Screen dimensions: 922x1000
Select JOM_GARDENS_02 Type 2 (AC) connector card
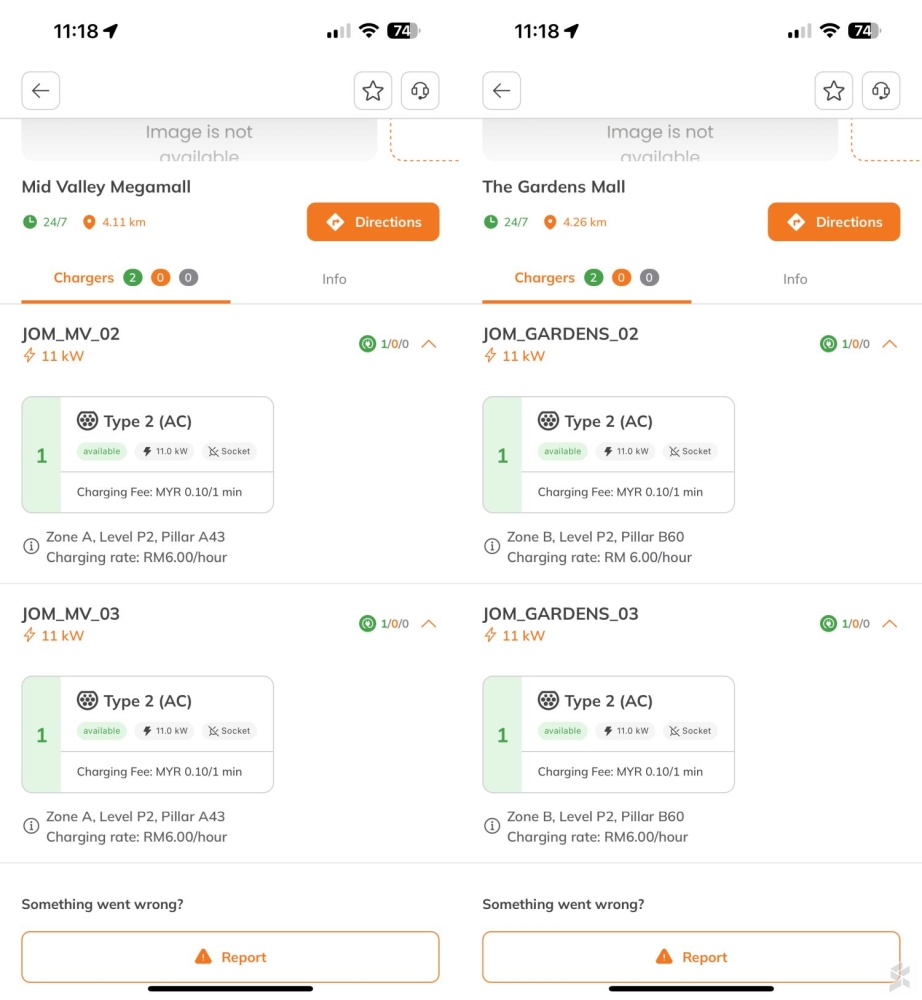tap(608, 455)
